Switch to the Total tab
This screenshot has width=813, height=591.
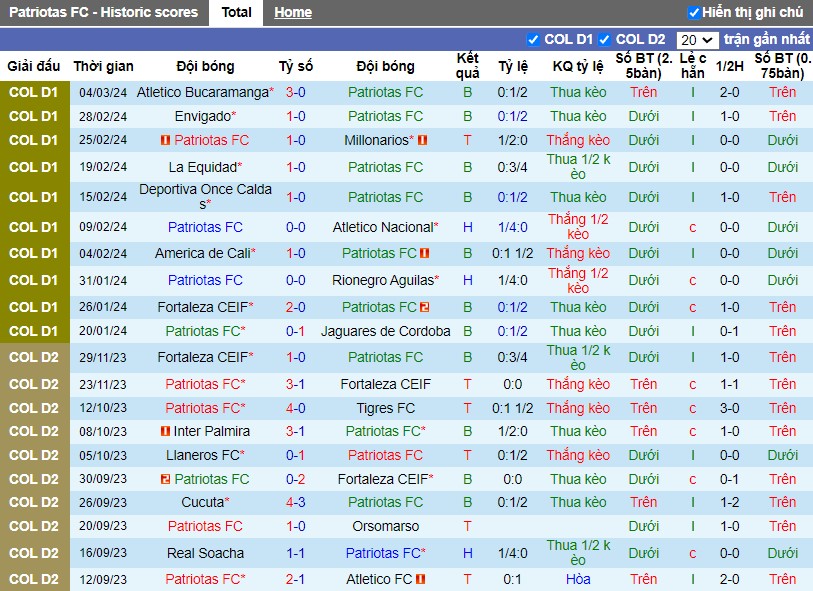tap(236, 12)
